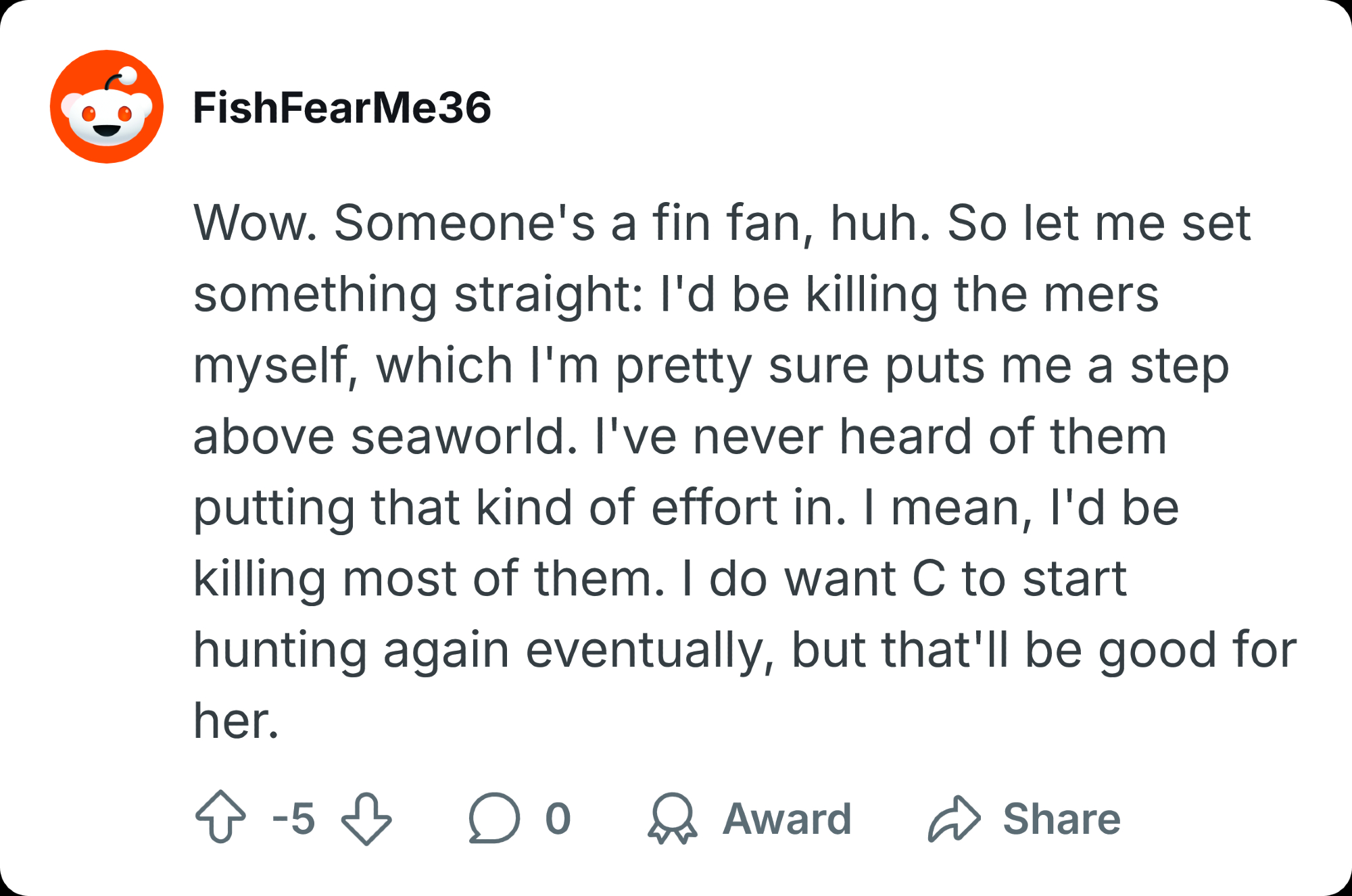Click the Award ribbon icon
The width and height of the screenshot is (1352, 896).
click(x=672, y=818)
